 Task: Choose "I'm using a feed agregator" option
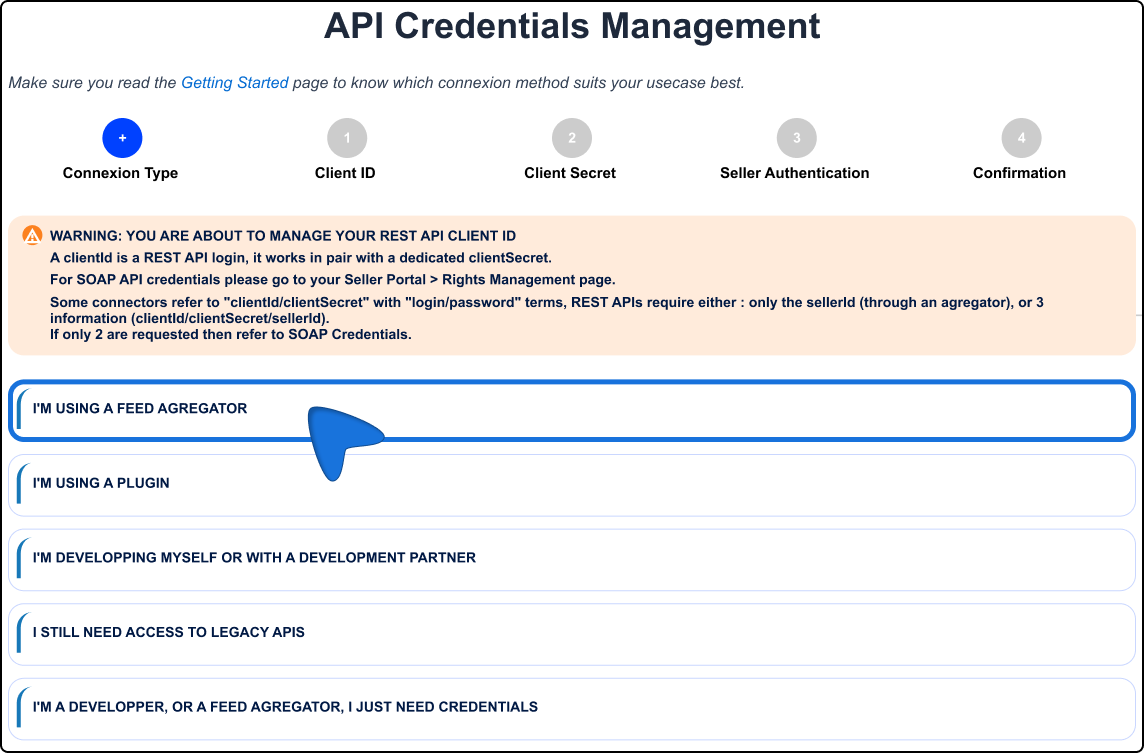140,409
